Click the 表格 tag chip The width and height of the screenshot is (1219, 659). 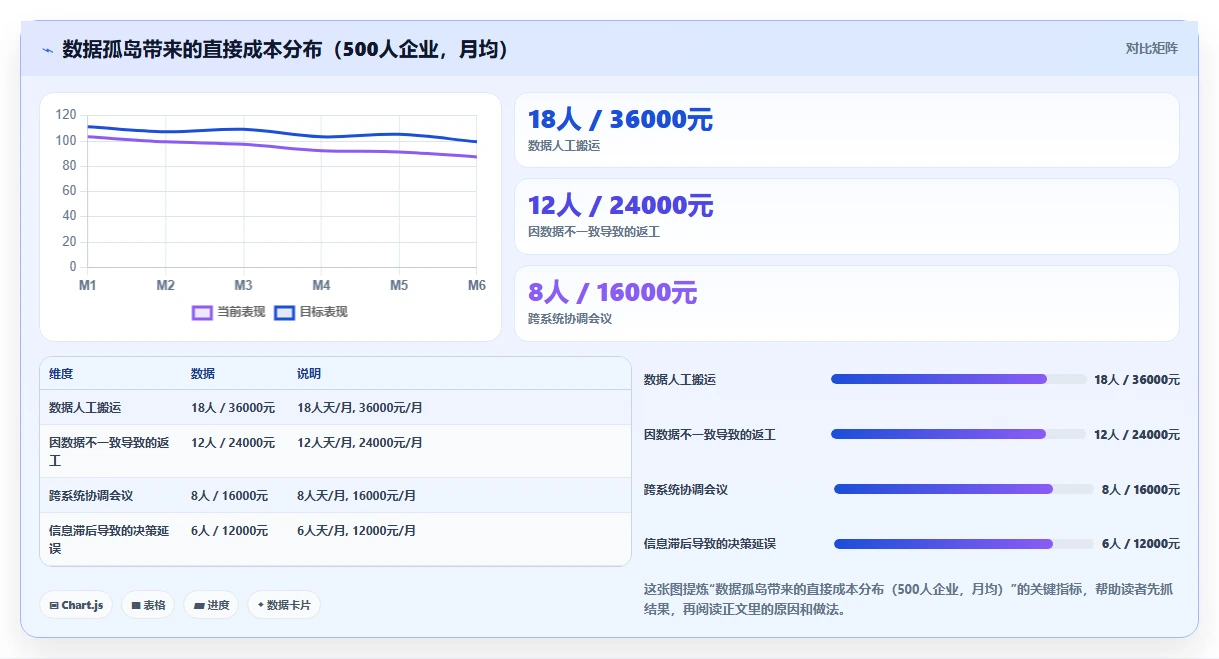click(x=148, y=605)
